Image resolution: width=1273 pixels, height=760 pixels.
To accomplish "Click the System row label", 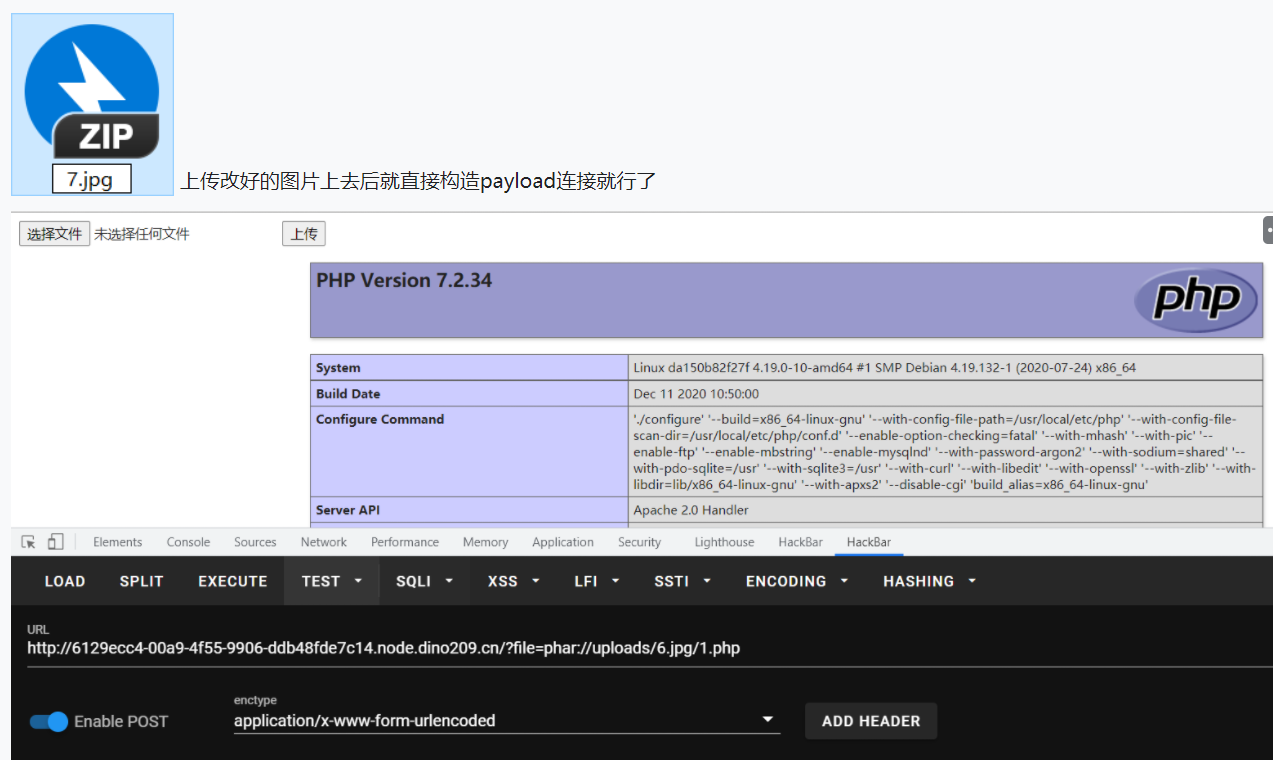I will (x=338, y=368).
